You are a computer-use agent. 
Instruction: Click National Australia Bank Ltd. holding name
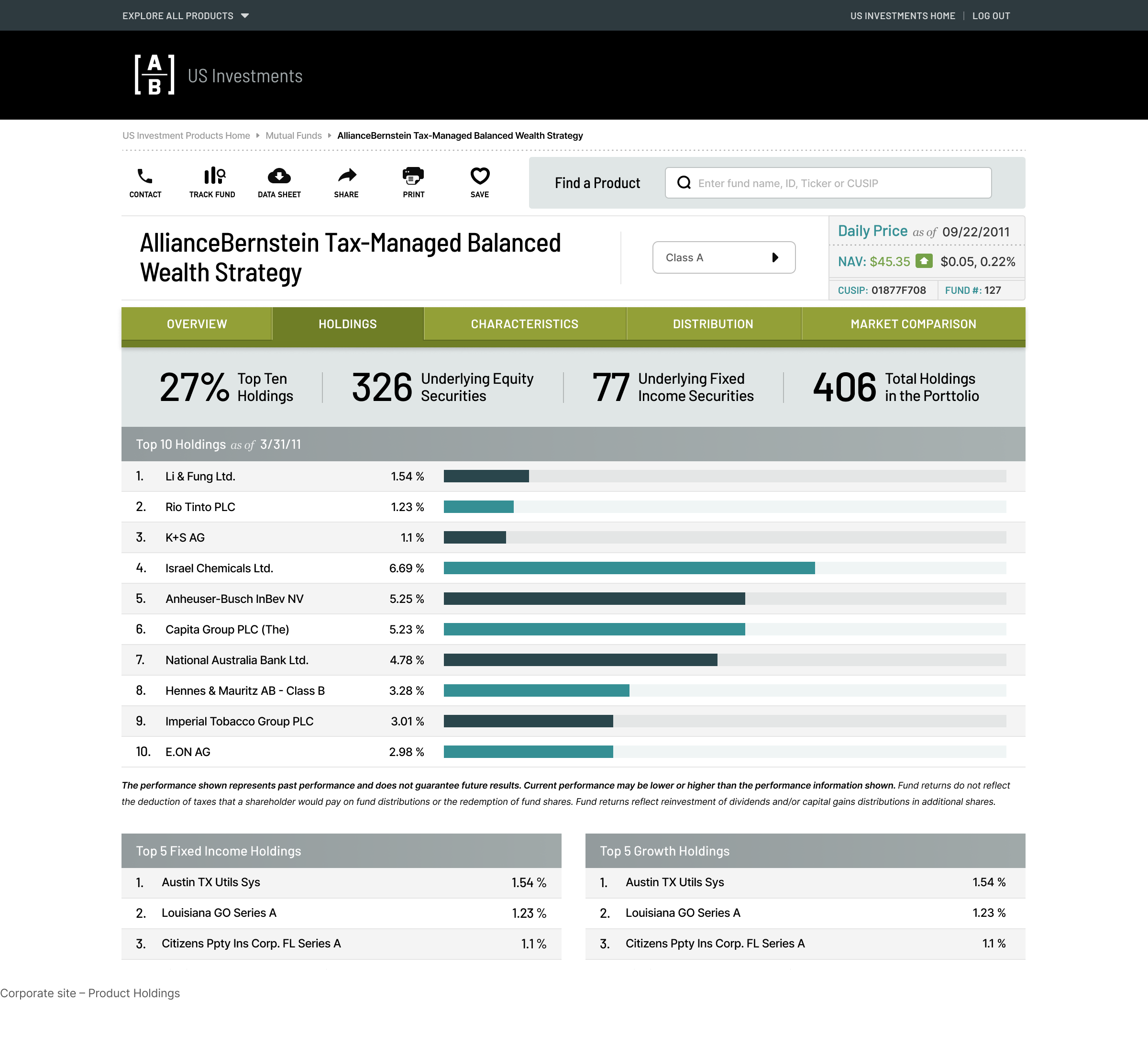237,660
